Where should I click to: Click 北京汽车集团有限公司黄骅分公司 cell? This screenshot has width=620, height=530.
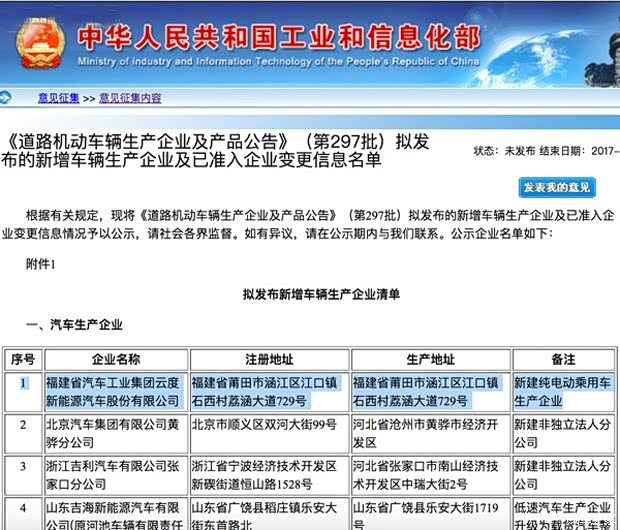115,432
